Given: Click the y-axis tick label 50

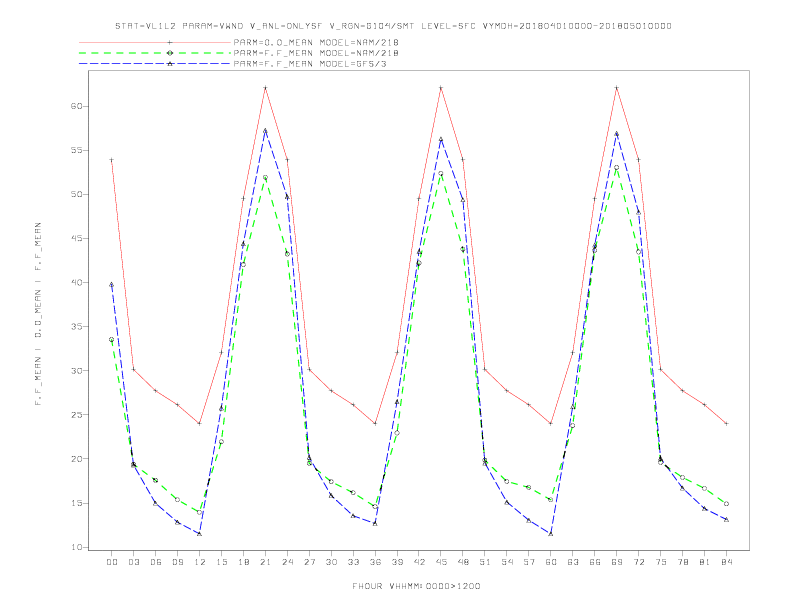Looking at the screenshot, I should (x=76, y=194).
